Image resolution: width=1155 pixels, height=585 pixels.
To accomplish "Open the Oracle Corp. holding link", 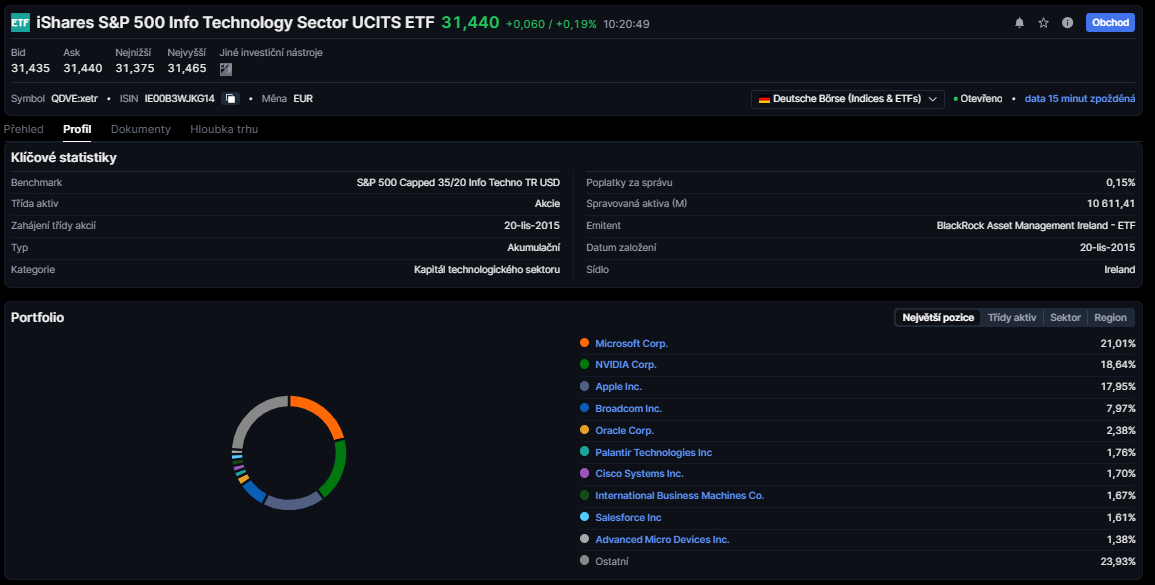I will [x=625, y=430].
